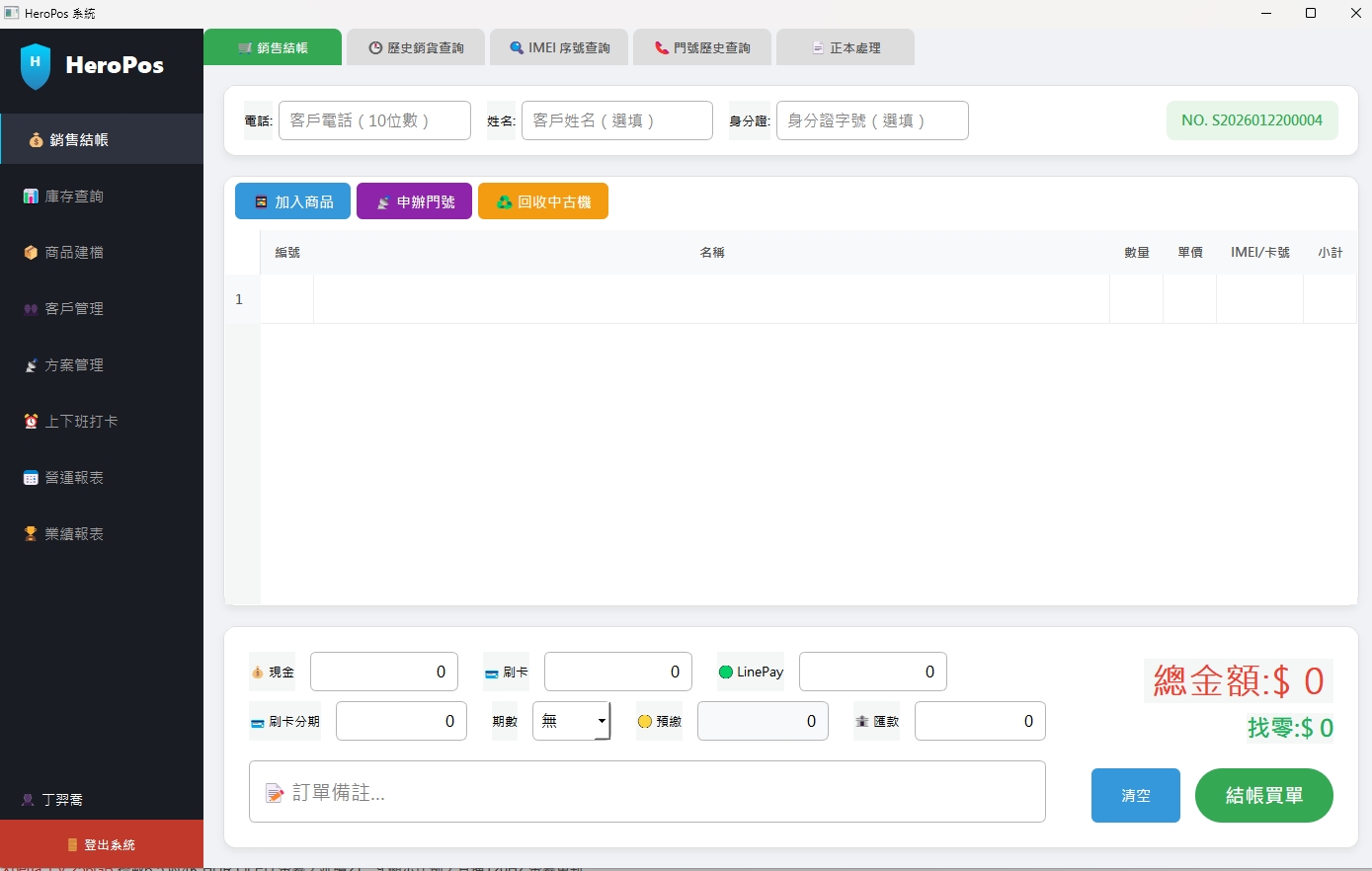Open the IMEI 序號查詢 tab

coord(559,46)
